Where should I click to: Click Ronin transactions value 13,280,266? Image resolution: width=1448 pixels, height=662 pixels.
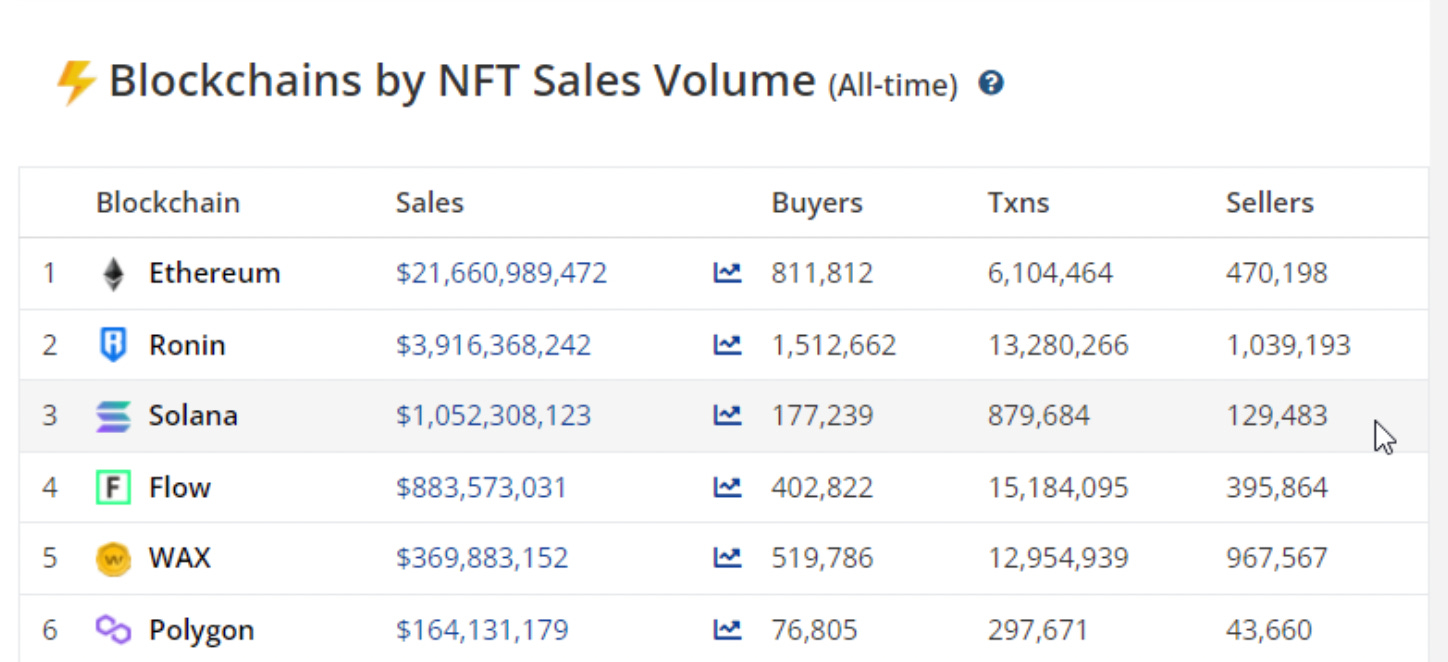[x=1058, y=345]
